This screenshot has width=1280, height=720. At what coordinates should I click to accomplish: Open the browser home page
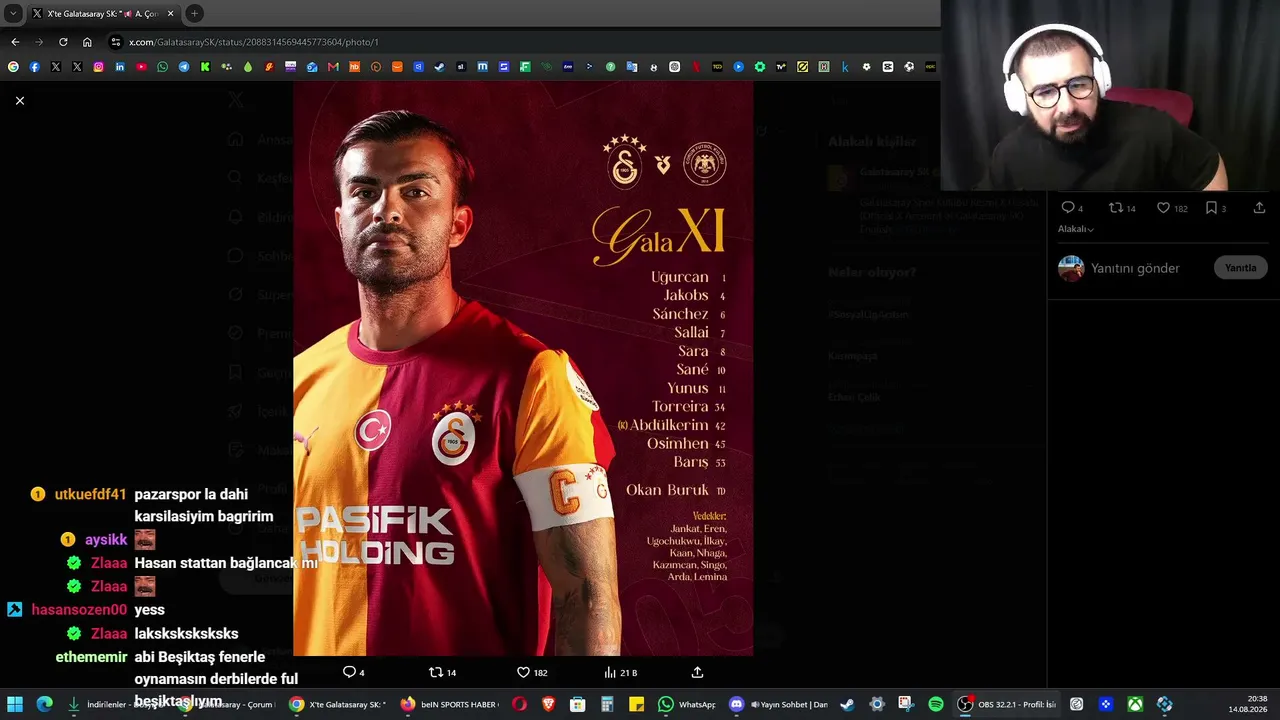87,42
